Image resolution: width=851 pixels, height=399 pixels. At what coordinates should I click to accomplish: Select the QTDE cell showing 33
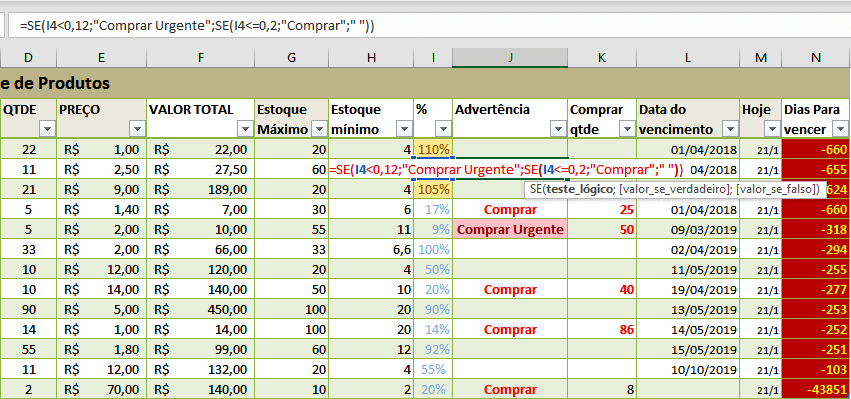tap(28, 250)
